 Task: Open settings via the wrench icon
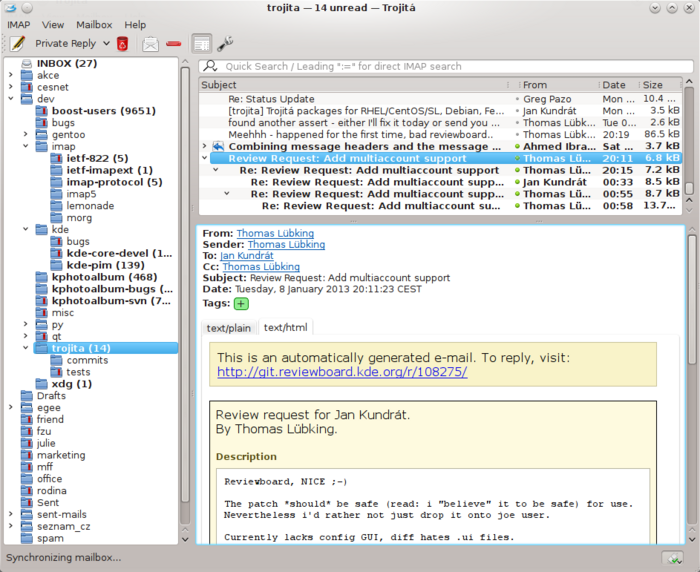point(225,44)
